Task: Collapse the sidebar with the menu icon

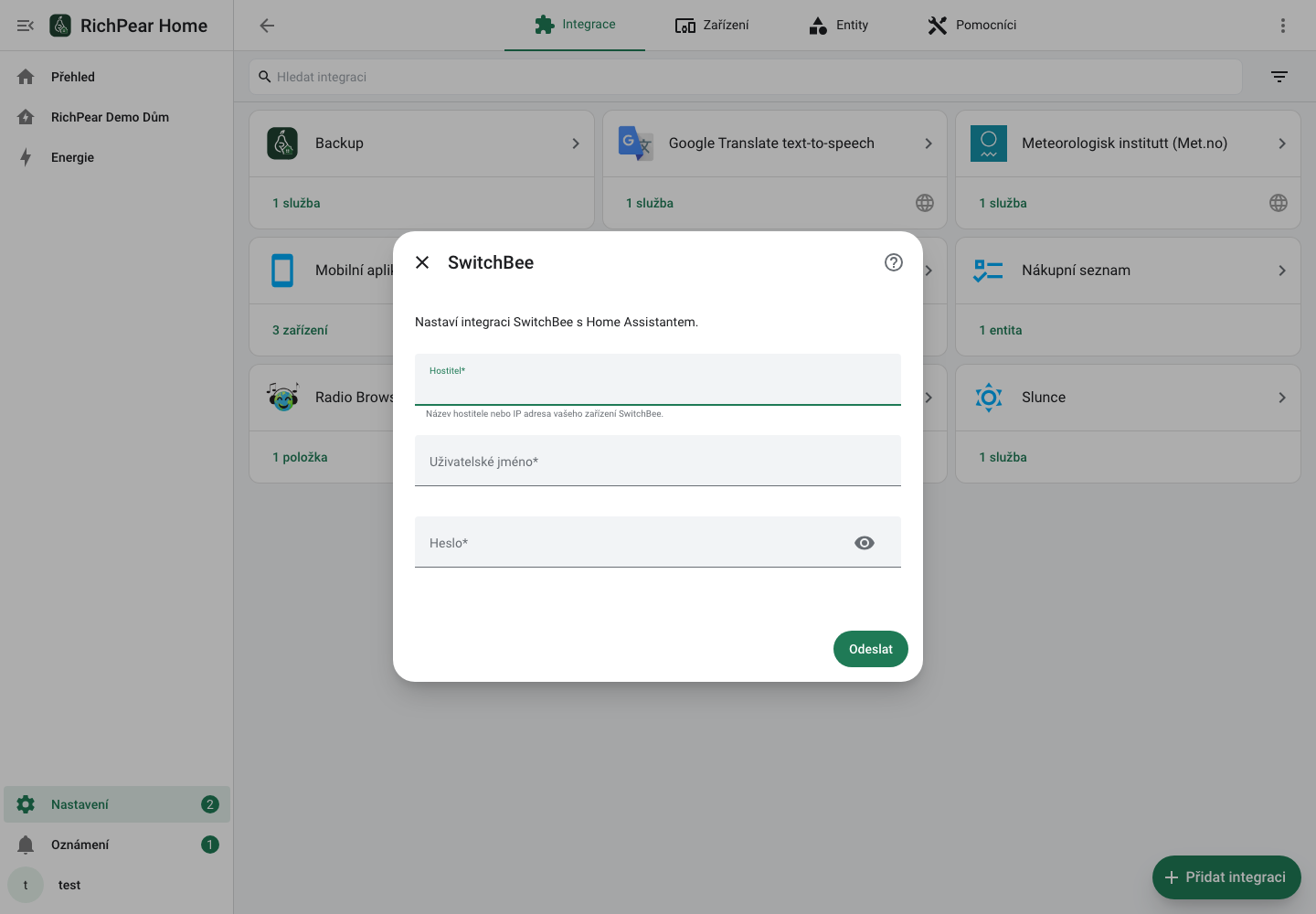Action: (26, 26)
